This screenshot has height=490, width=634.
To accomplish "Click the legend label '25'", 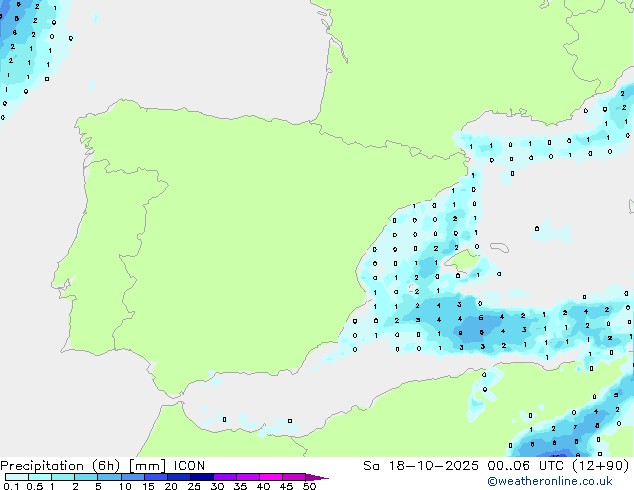I will 194,486.
